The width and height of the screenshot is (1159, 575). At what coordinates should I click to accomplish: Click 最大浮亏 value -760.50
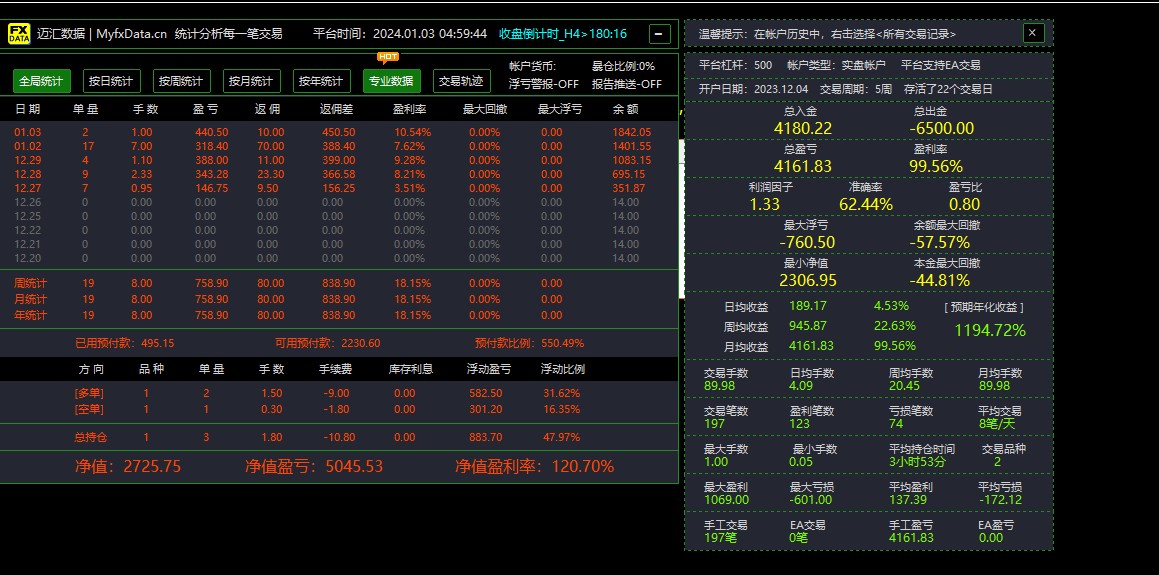pyautogui.click(x=807, y=242)
